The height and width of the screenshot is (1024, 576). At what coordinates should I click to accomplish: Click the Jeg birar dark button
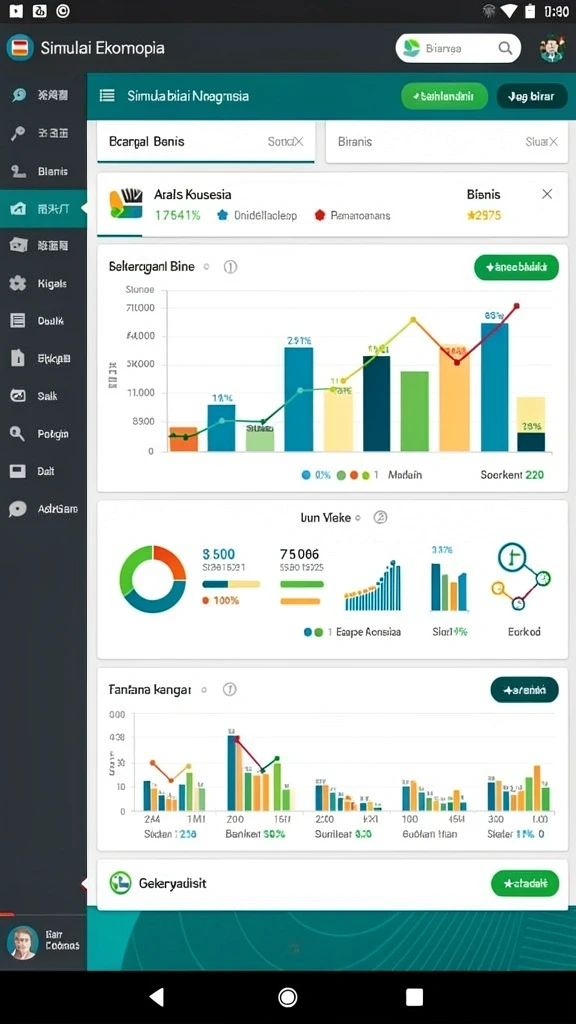point(532,96)
